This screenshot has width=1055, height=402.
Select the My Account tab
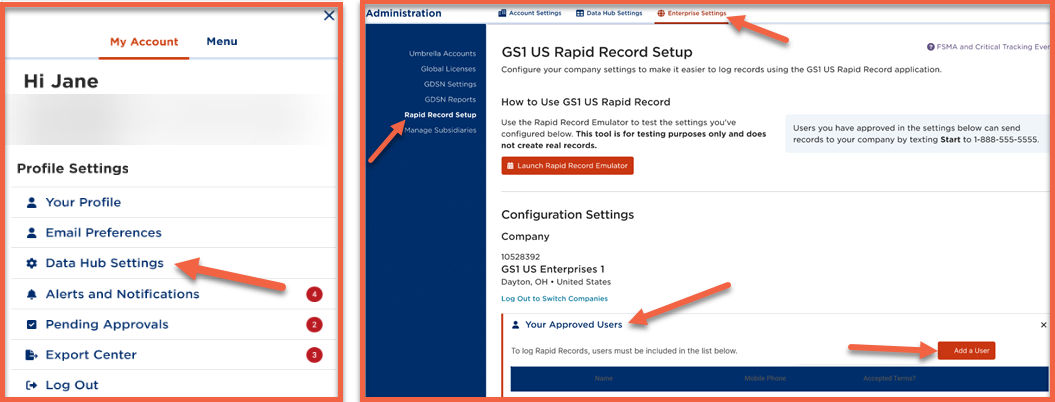tap(144, 42)
